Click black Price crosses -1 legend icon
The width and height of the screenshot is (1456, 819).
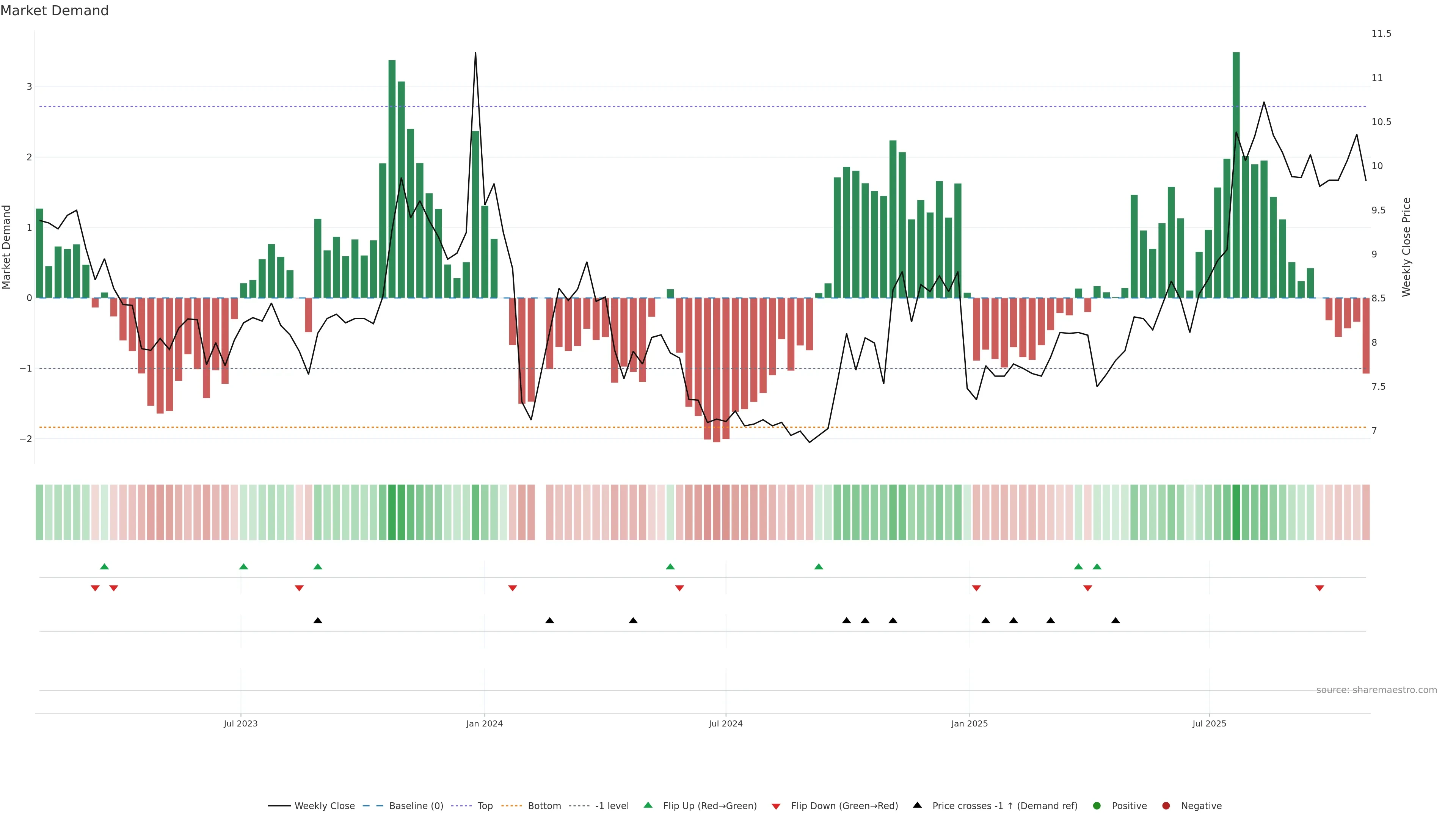tap(917, 805)
